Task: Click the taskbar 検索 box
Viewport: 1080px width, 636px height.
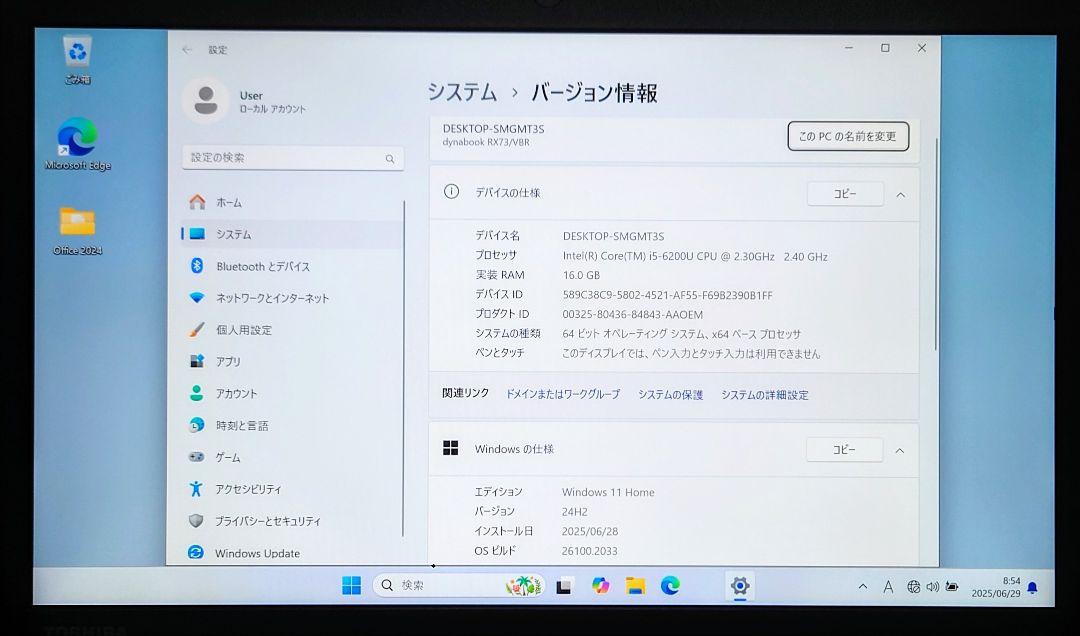Action: [459, 586]
